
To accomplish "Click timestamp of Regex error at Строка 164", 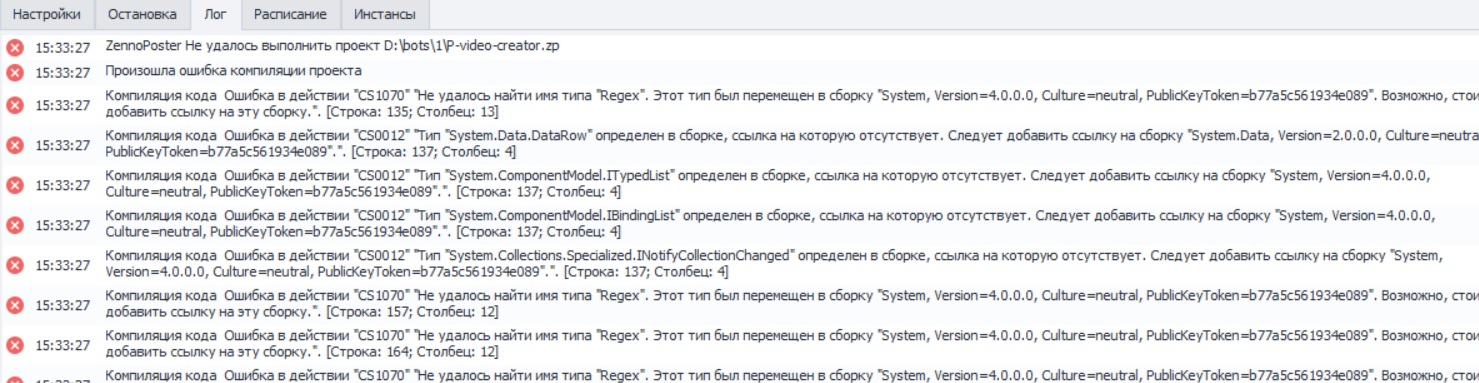I will (62, 345).
